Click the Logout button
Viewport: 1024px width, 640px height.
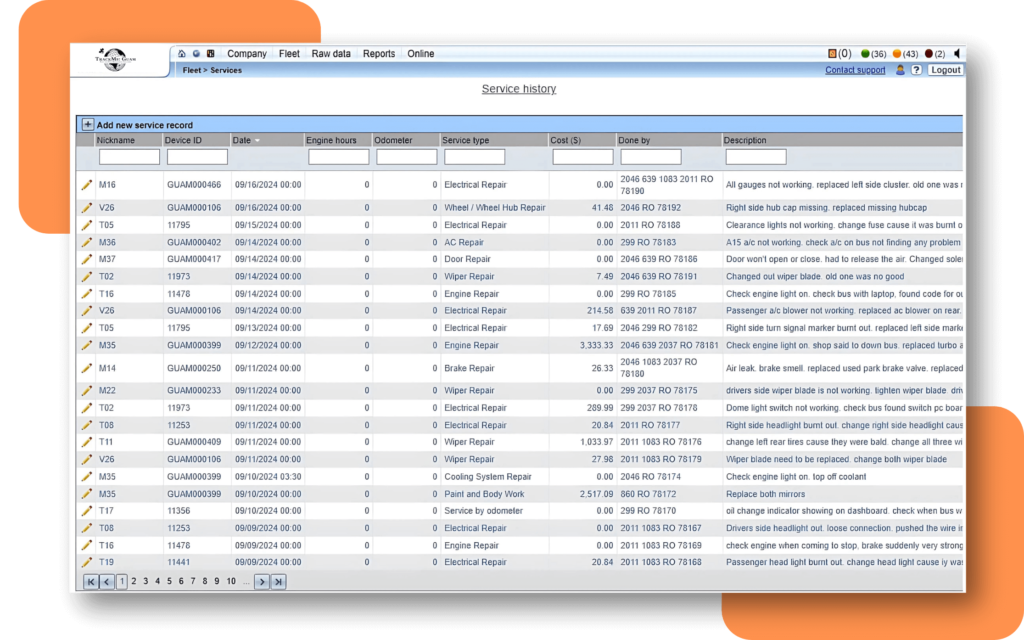(x=945, y=70)
